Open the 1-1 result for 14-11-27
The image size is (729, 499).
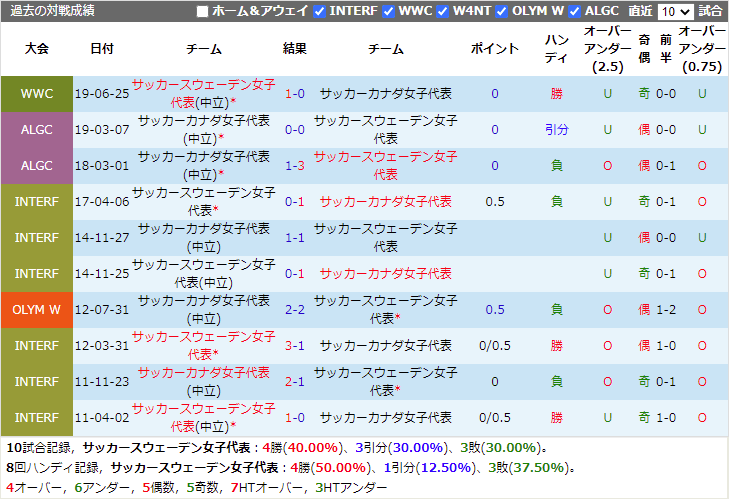coord(295,238)
